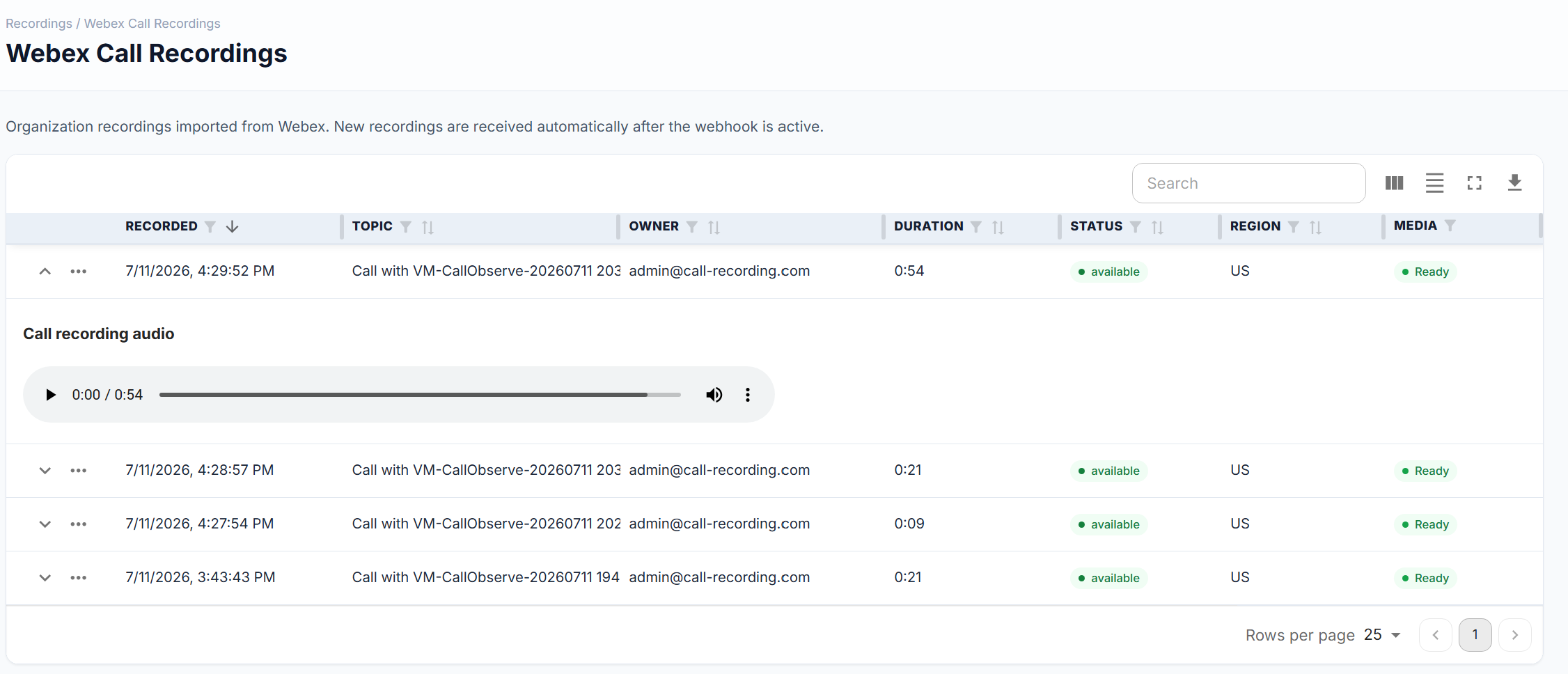Sort by the Duration column

pyautogui.click(x=998, y=227)
